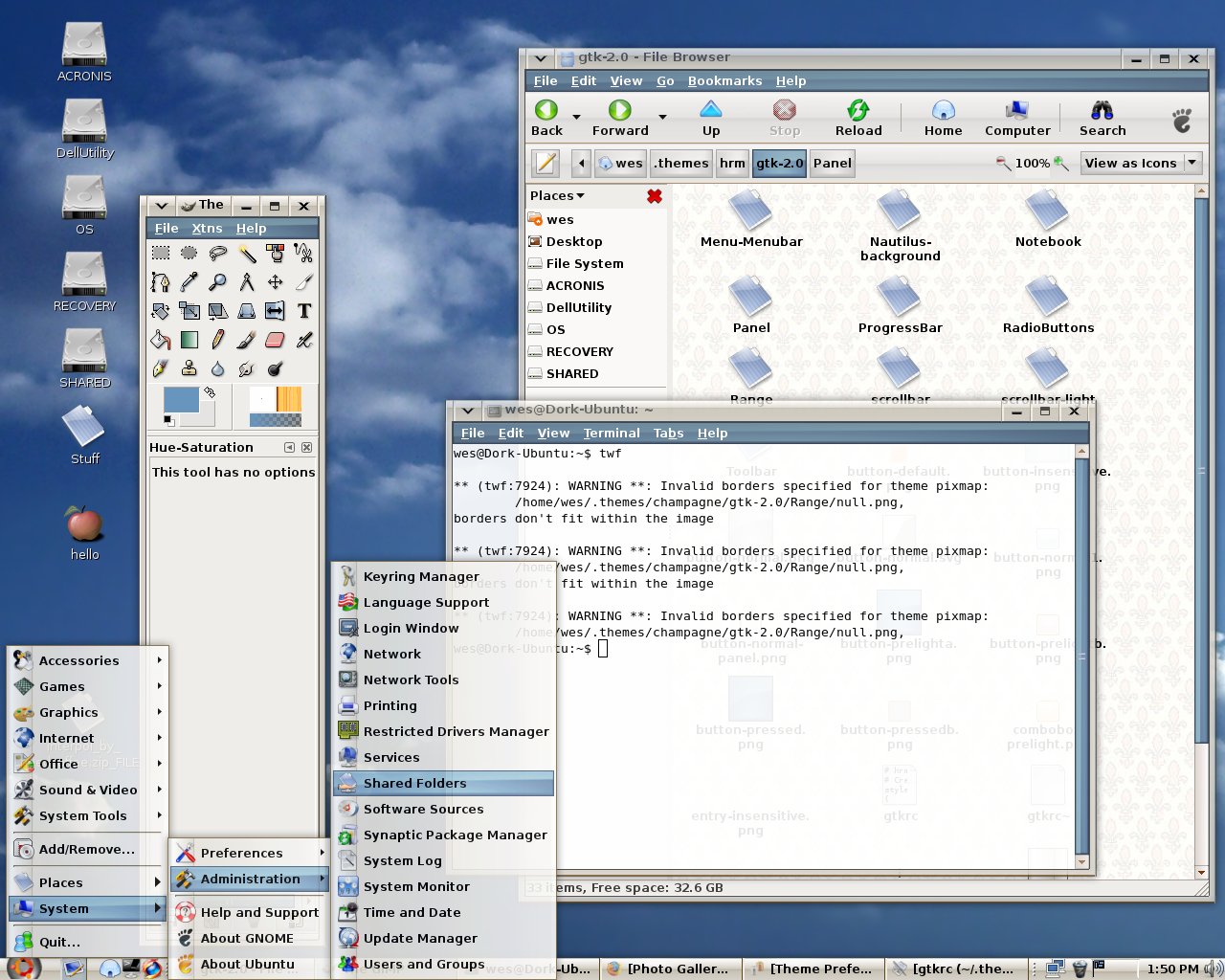Screen dimensions: 1225x980
Task: Select the Measure compass tool
Action: [247, 282]
